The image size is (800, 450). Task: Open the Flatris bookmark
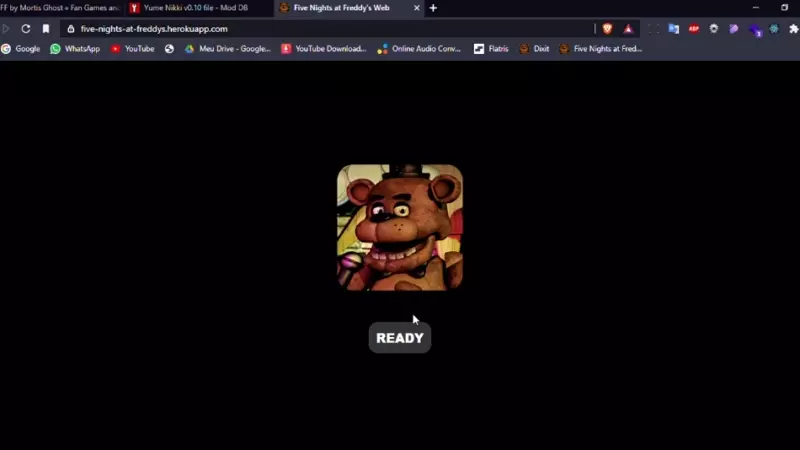pos(493,48)
